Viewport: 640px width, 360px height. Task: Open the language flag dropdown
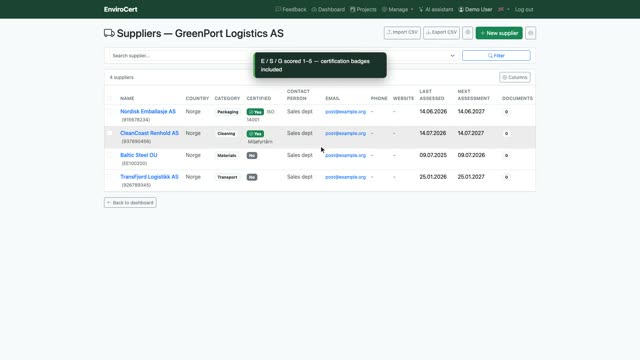pos(504,9)
